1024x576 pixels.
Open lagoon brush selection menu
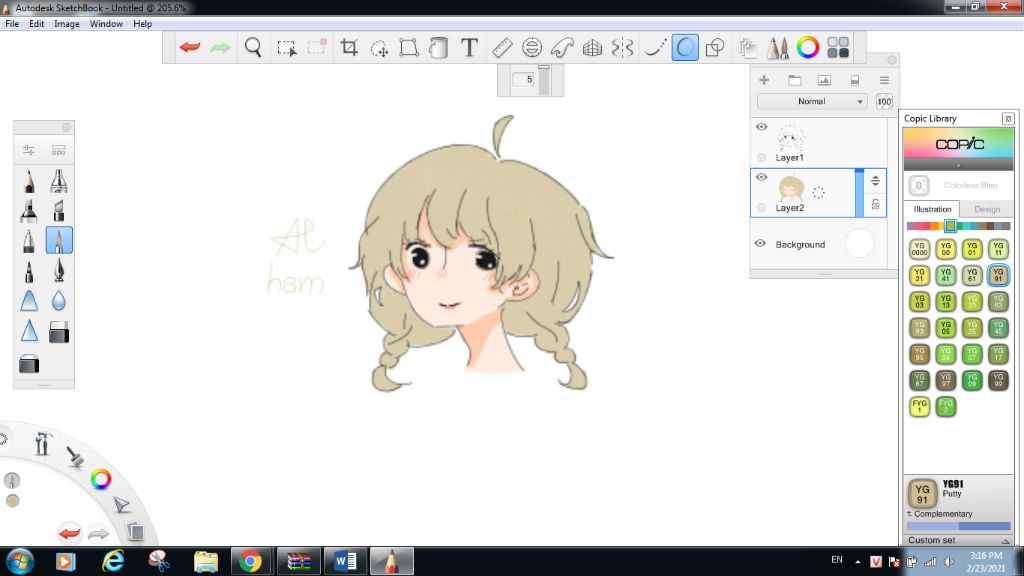[75, 456]
